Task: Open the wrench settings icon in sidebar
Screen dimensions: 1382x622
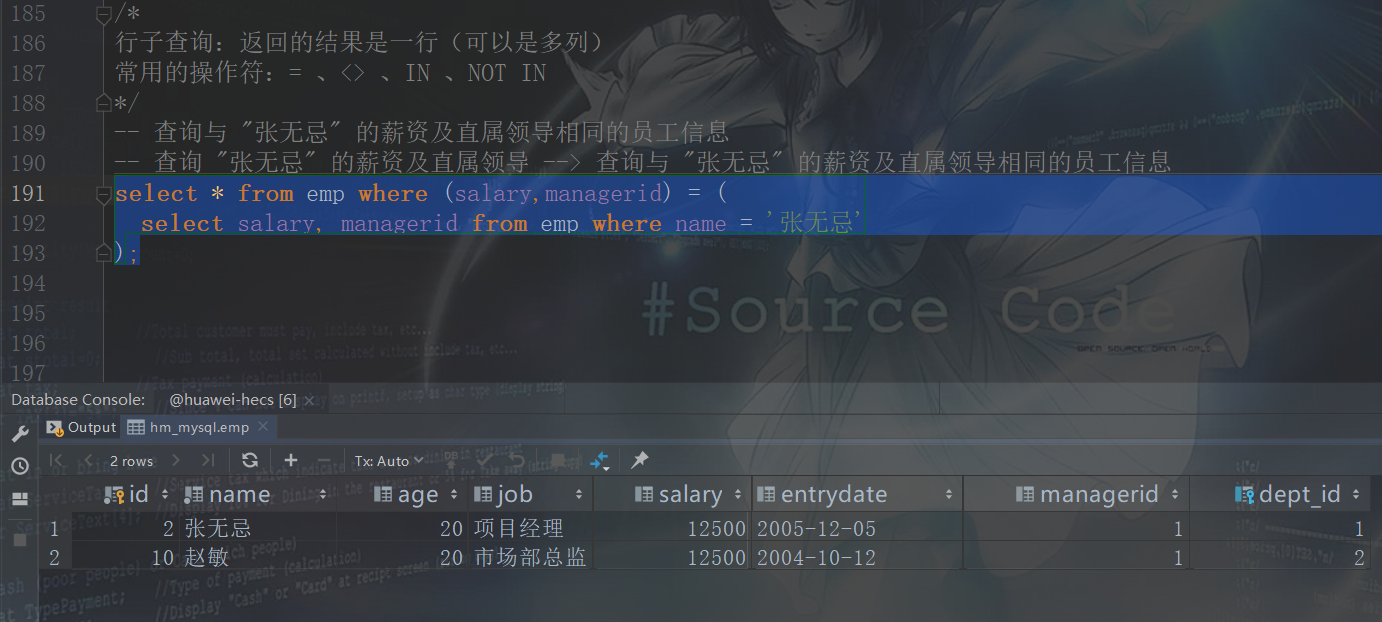Action: pos(19,434)
